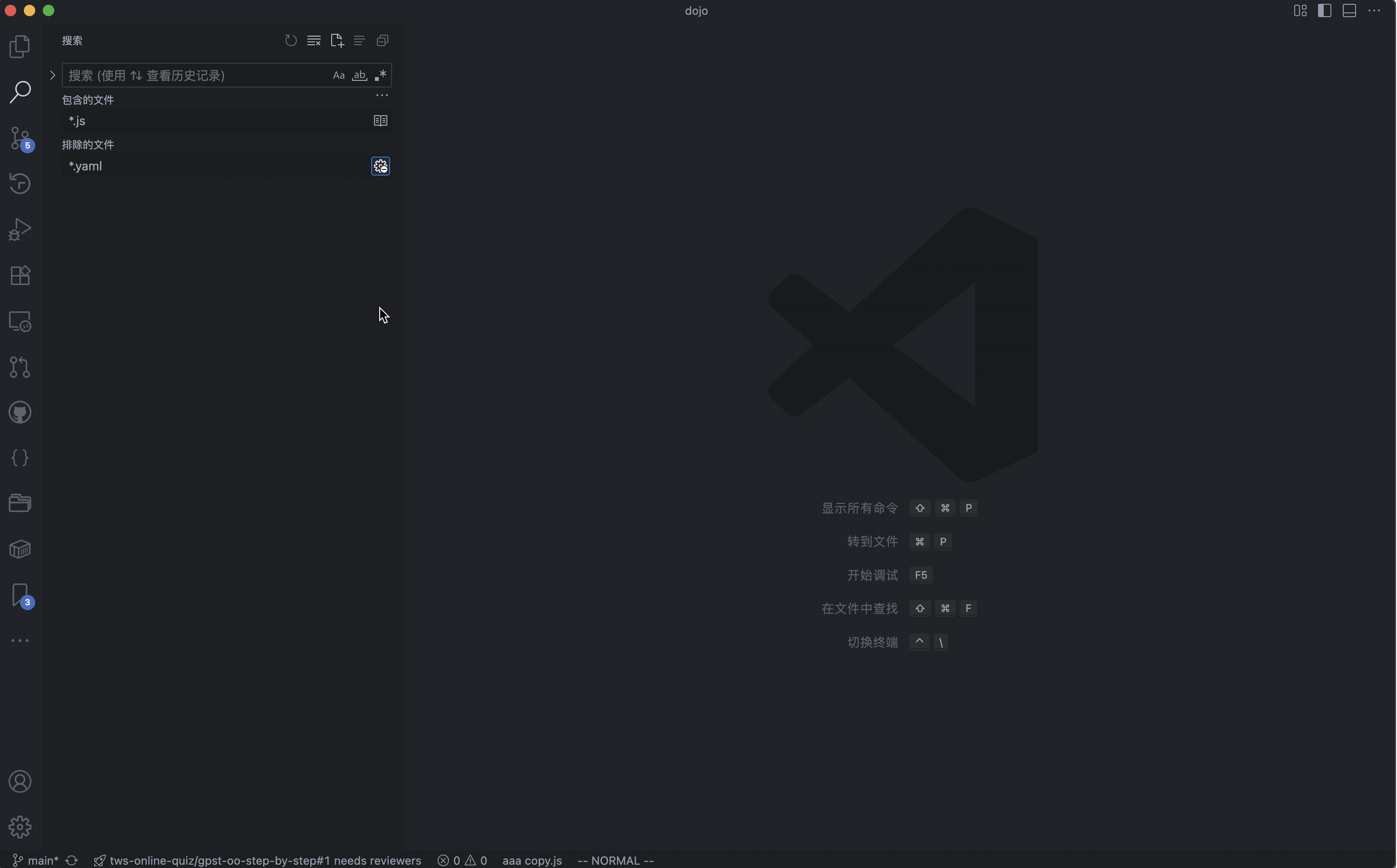Toggle match case option
This screenshot has height=868, width=1397.
click(x=339, y=75)
